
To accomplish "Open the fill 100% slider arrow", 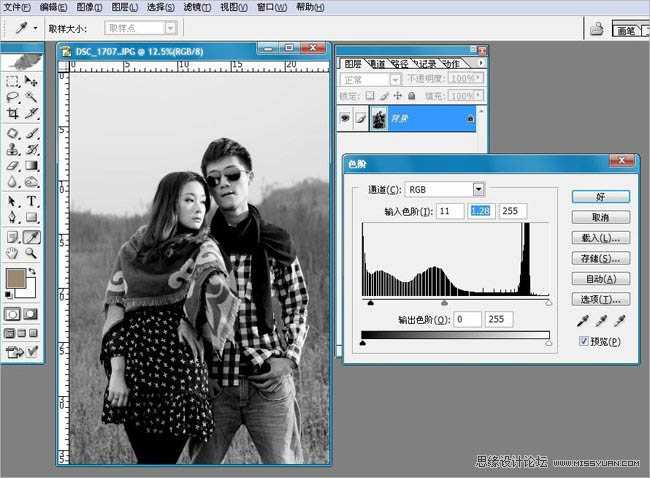I will 478,96.
